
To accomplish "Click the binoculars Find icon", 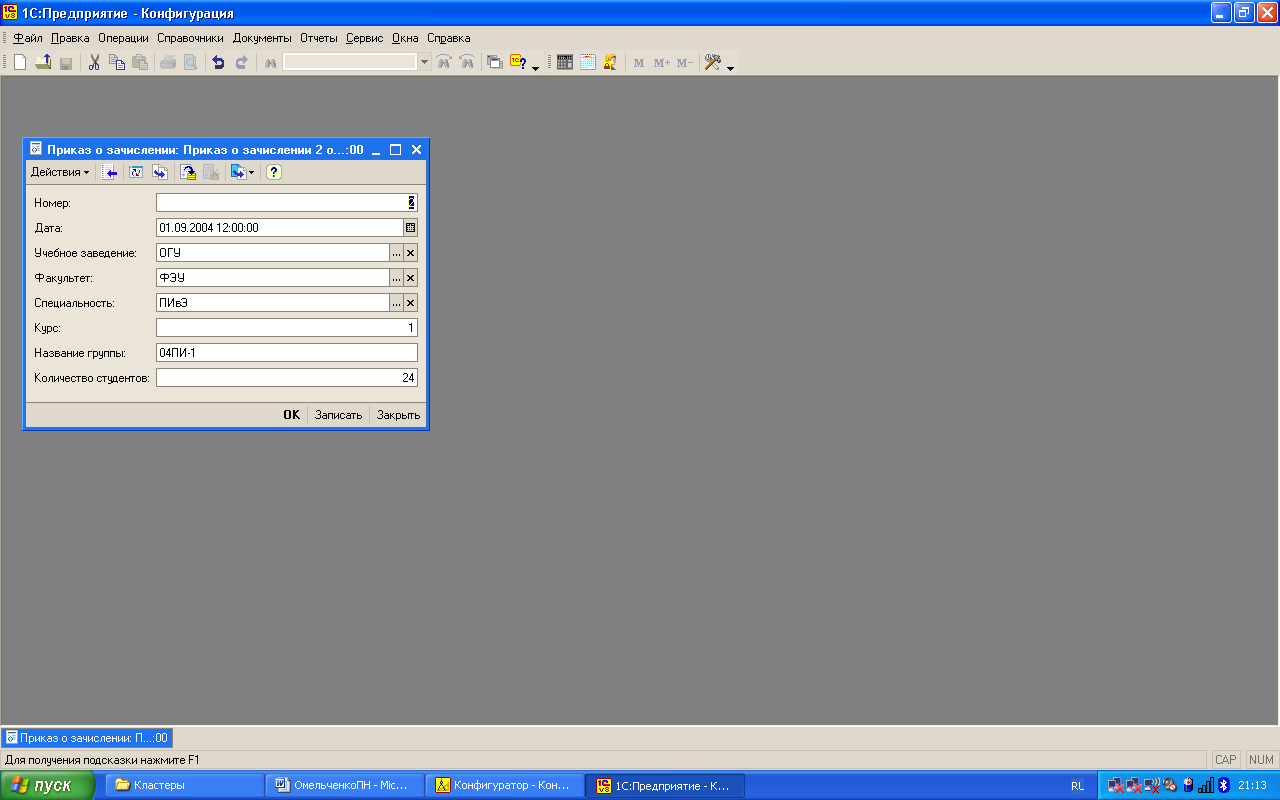I will (270, 62).
